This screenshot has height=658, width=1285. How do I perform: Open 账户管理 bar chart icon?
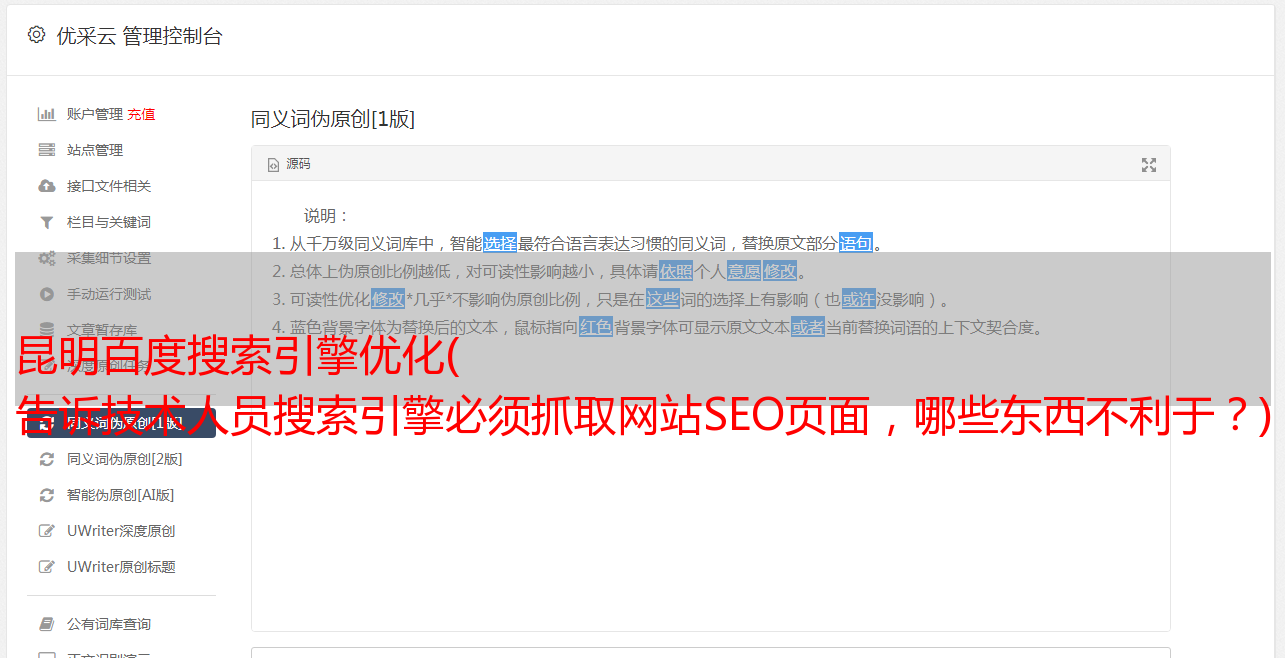tap(46, 114)
